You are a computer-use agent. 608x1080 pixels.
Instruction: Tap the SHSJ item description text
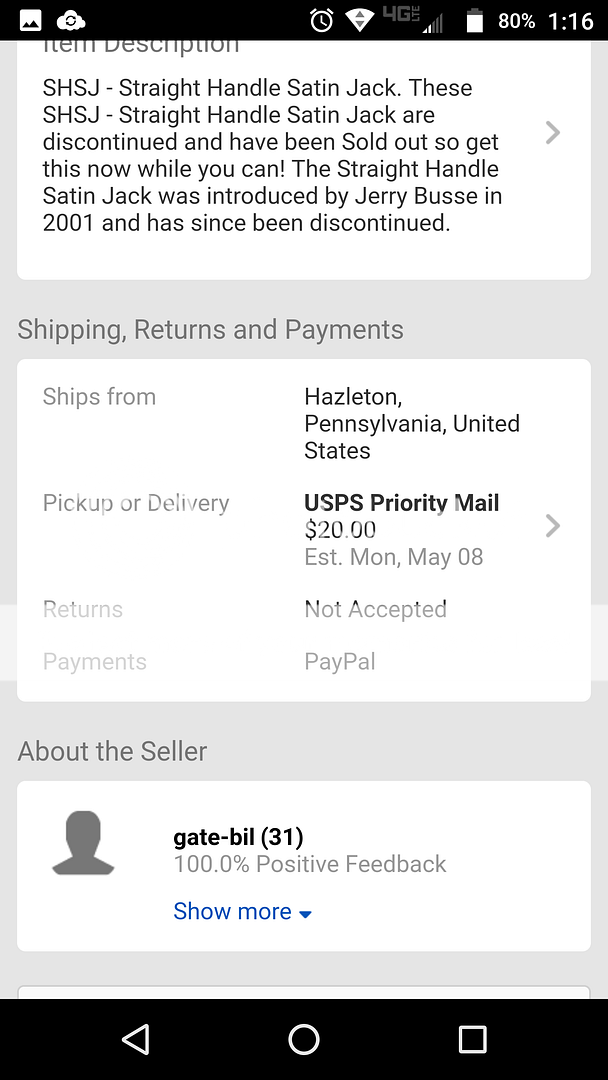(x=272, y=155)
